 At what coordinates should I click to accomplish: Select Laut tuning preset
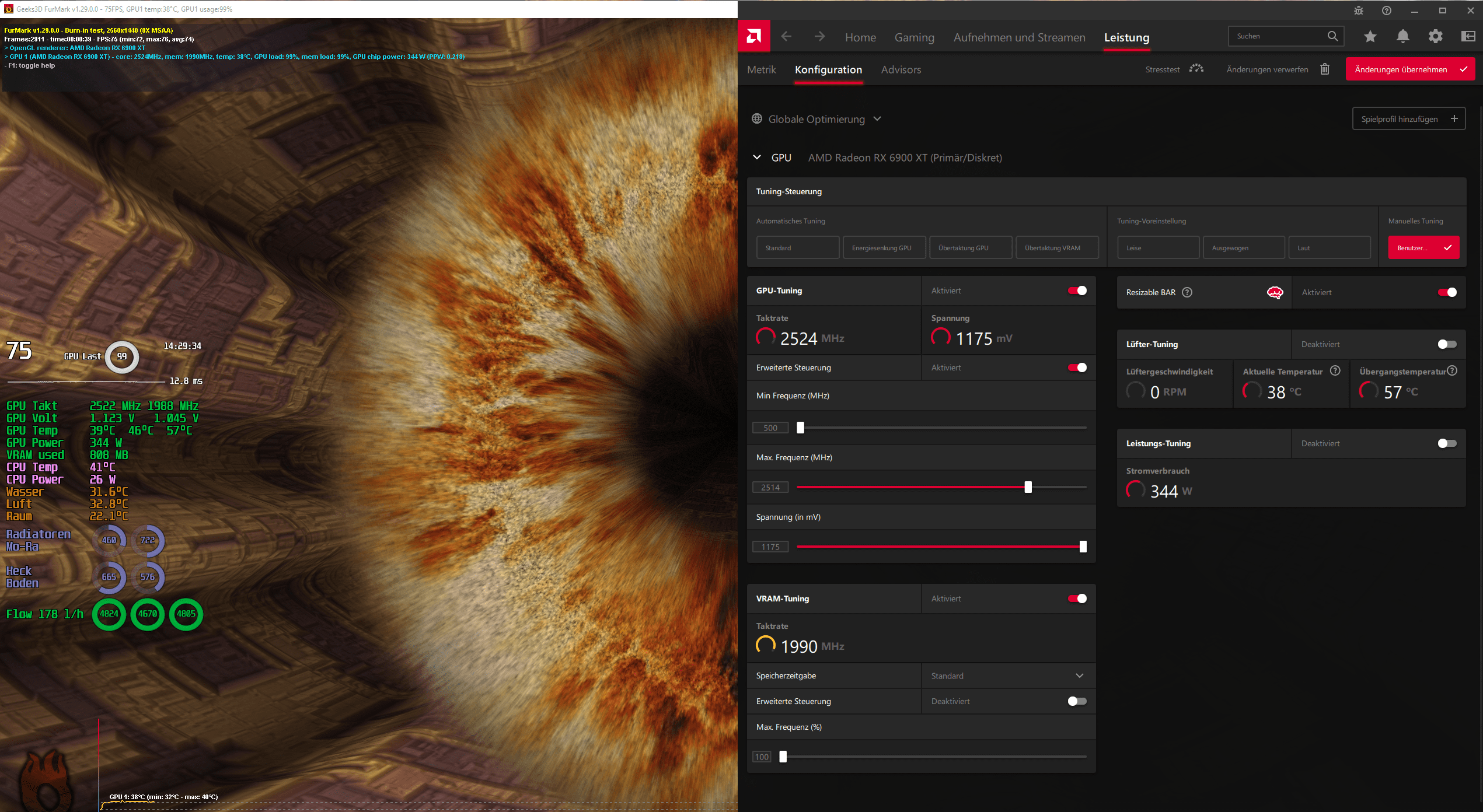point(1330,247)
